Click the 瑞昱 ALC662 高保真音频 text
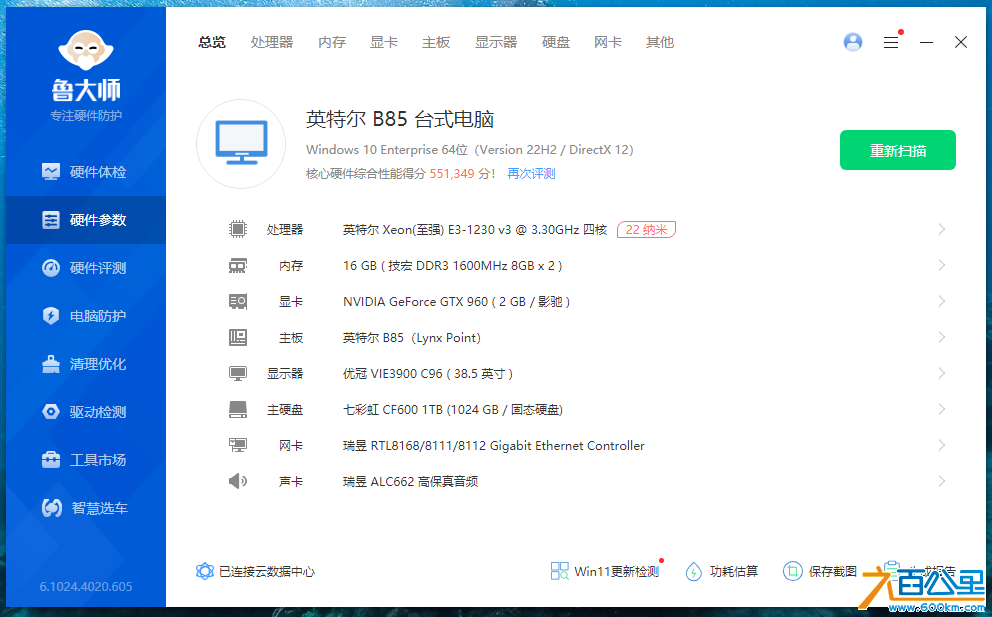This screenshot has width=992, height=617. point(410,482)
